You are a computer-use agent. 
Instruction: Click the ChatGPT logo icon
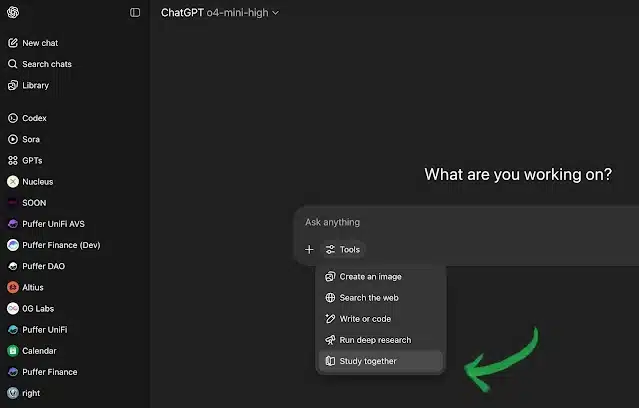pyautogui.click(x=13, y=12)
